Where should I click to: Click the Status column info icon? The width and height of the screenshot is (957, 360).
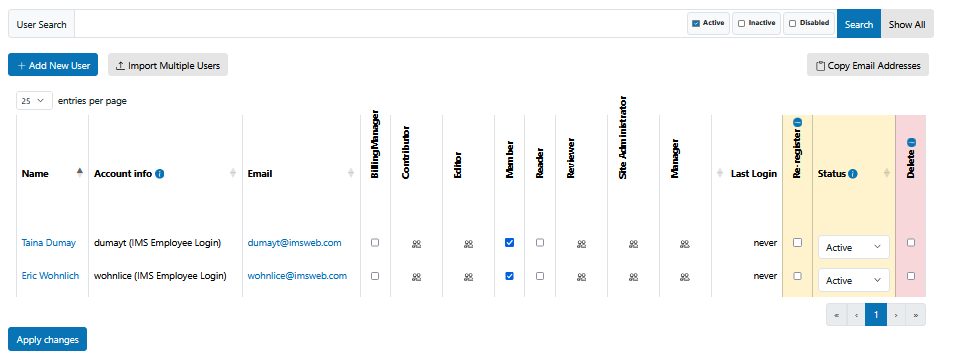[853, 174]
